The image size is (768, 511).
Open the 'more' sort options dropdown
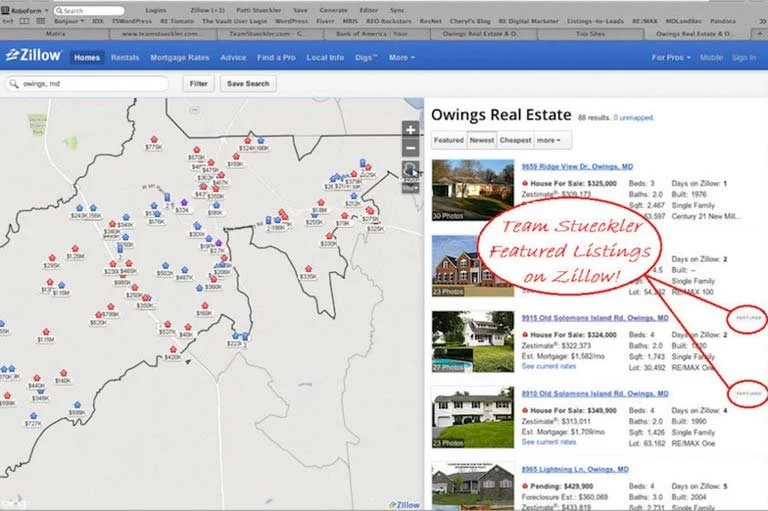pyautogui.click(x=549, y=140)
